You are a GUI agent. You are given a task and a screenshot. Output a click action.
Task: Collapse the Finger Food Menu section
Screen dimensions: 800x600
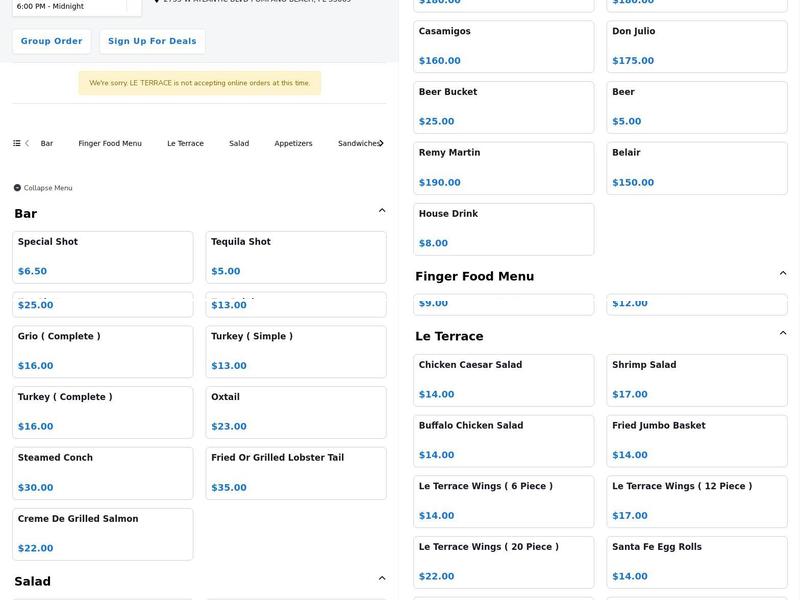click(x=783, y=273)
